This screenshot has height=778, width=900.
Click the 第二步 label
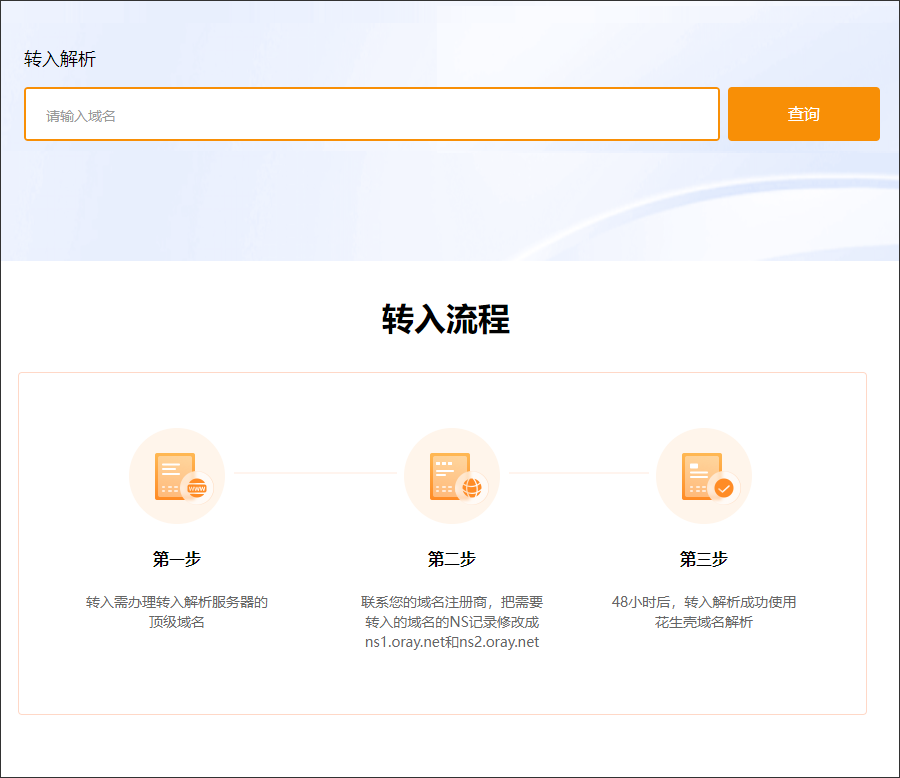[452, 559]
